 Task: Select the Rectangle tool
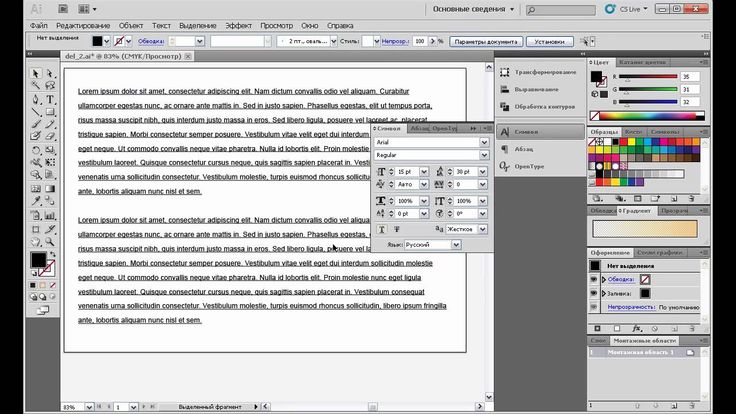click(x=50, y=112)
